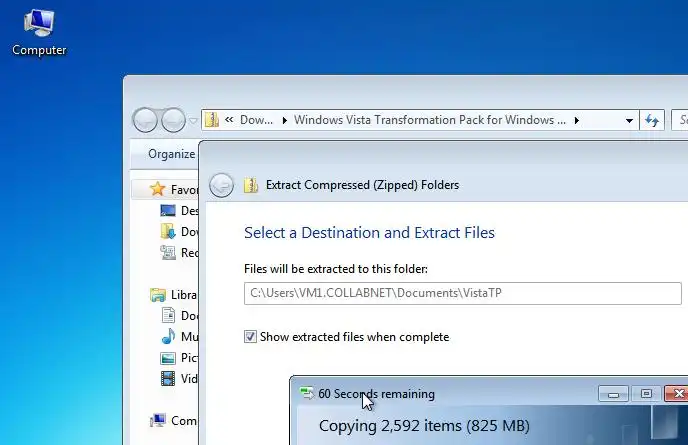Click Explorer's Forward navigation button
This screenshot has height=445, width=688.
point(173,120)
